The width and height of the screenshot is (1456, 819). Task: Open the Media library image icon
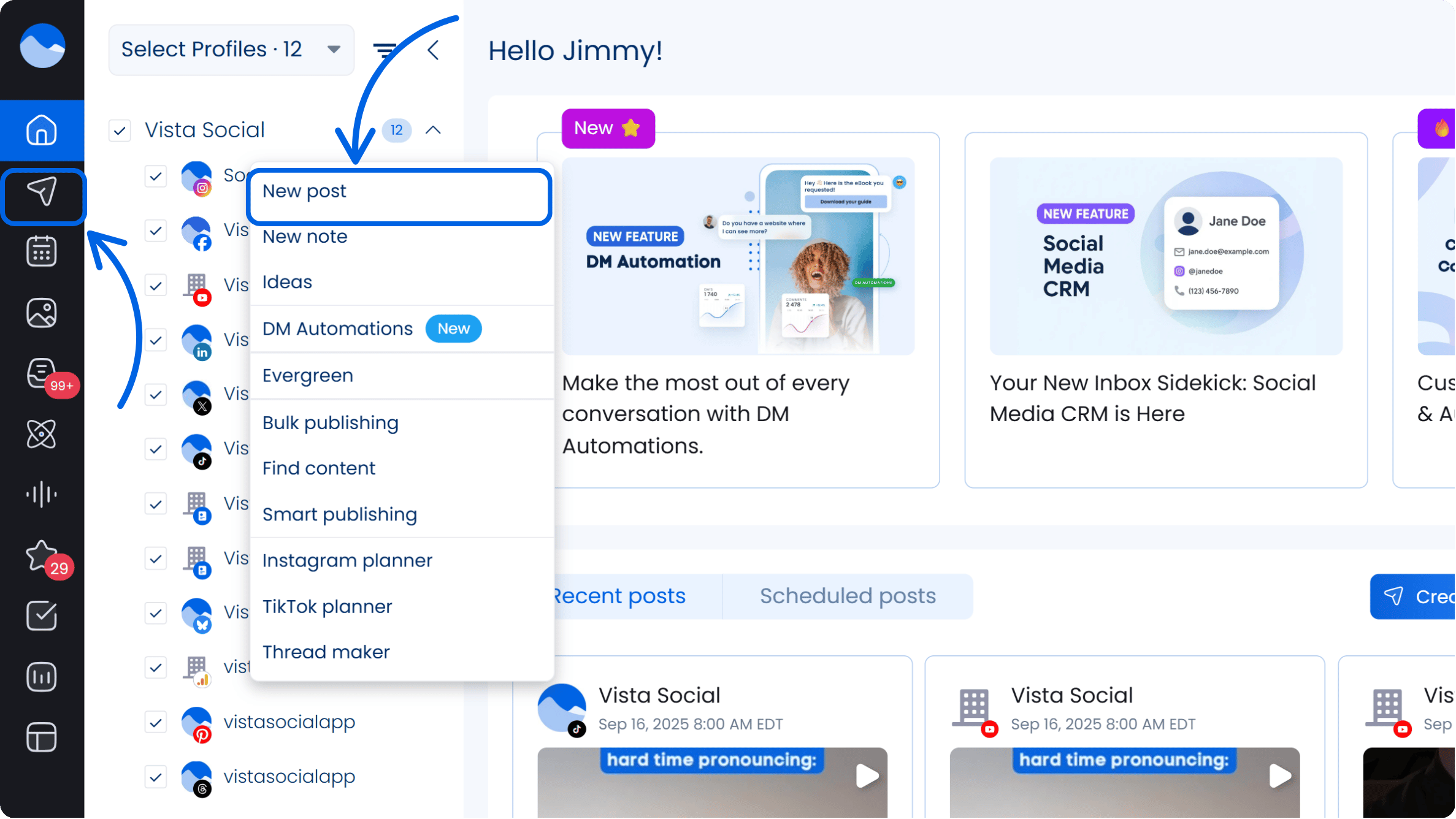42,313
